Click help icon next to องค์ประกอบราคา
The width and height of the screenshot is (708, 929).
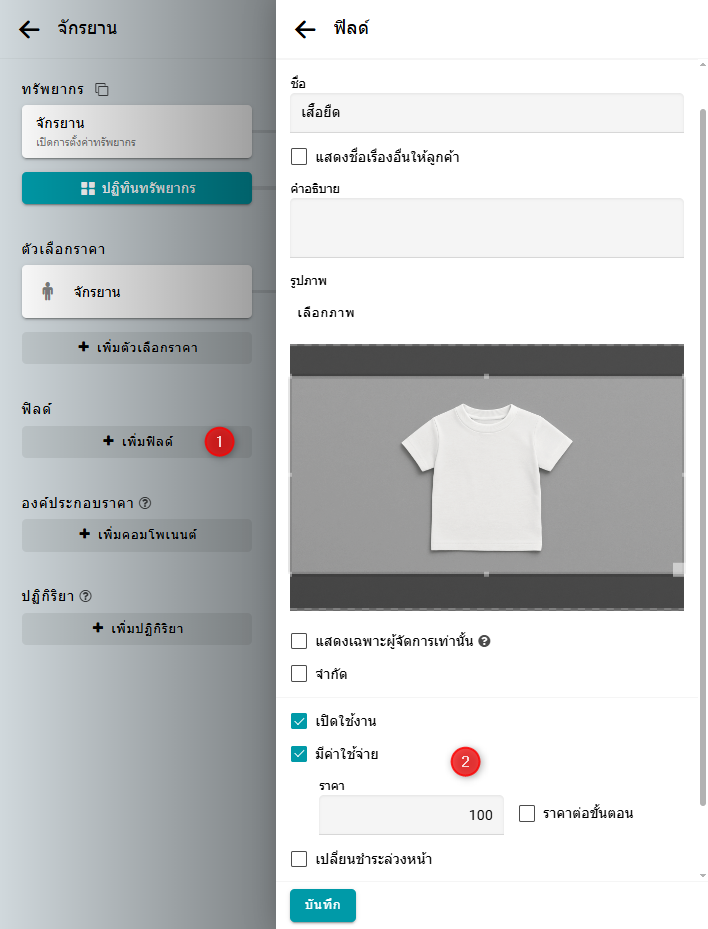click(145, 502)
